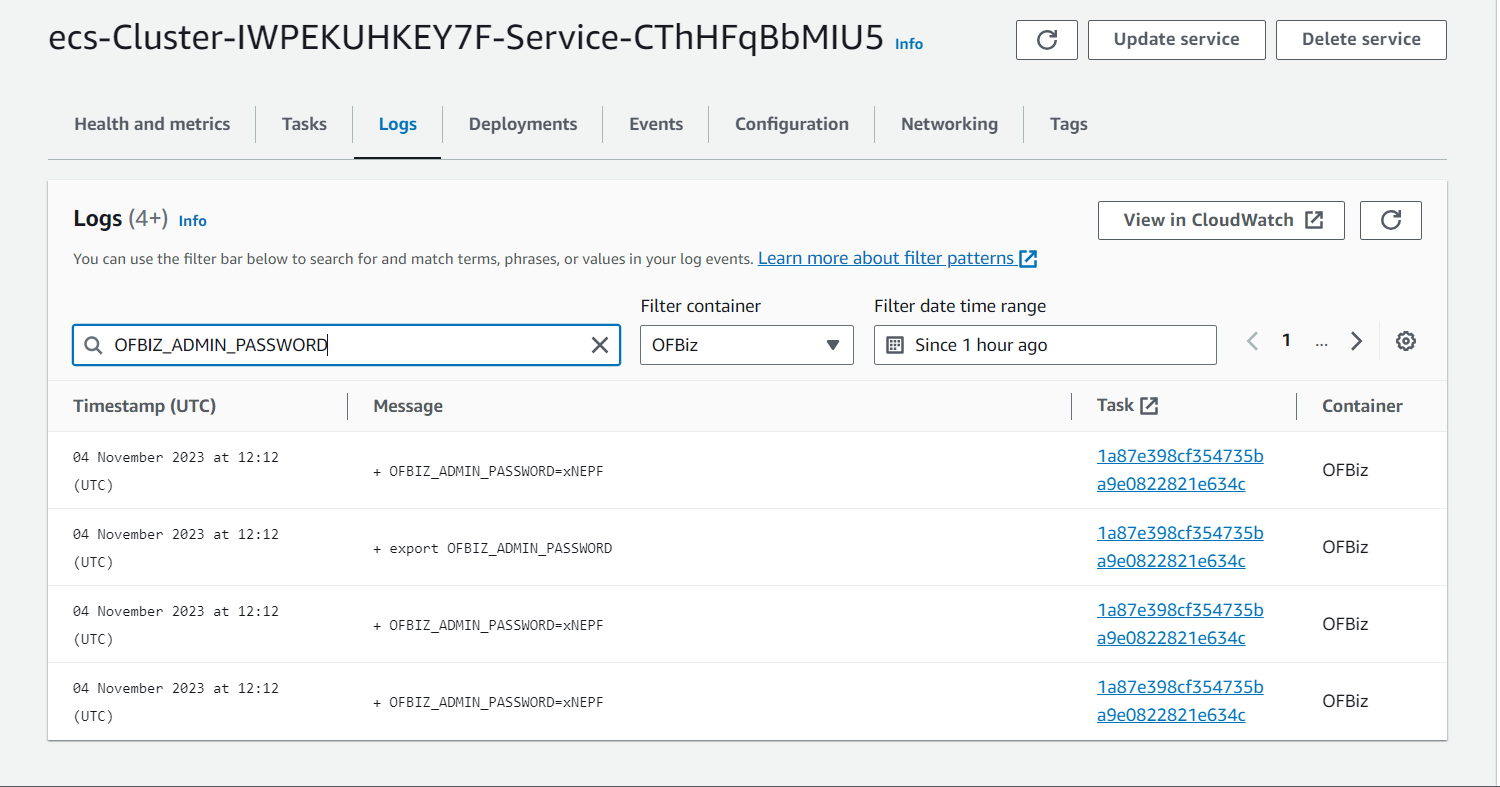Switch to the Events tab

pyautogui.click(x=656, y=124)
